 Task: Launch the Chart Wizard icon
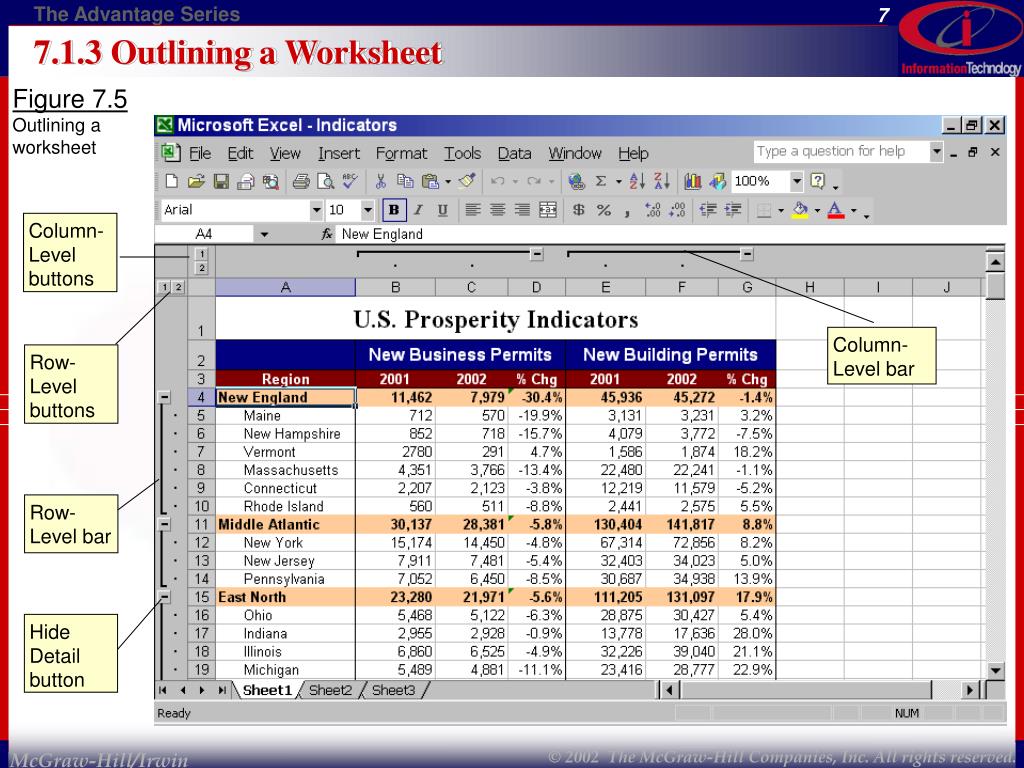693,181
